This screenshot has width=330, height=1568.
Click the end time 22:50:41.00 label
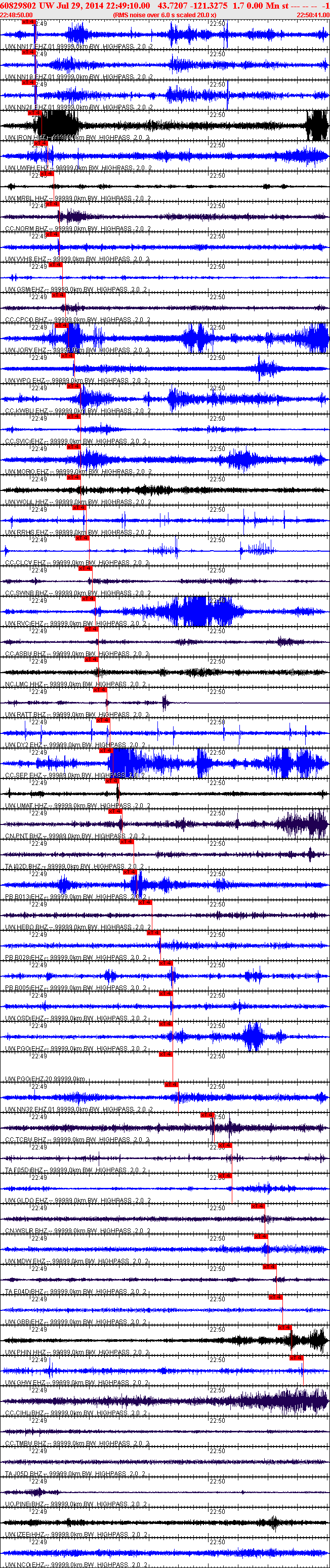point(313,15)
